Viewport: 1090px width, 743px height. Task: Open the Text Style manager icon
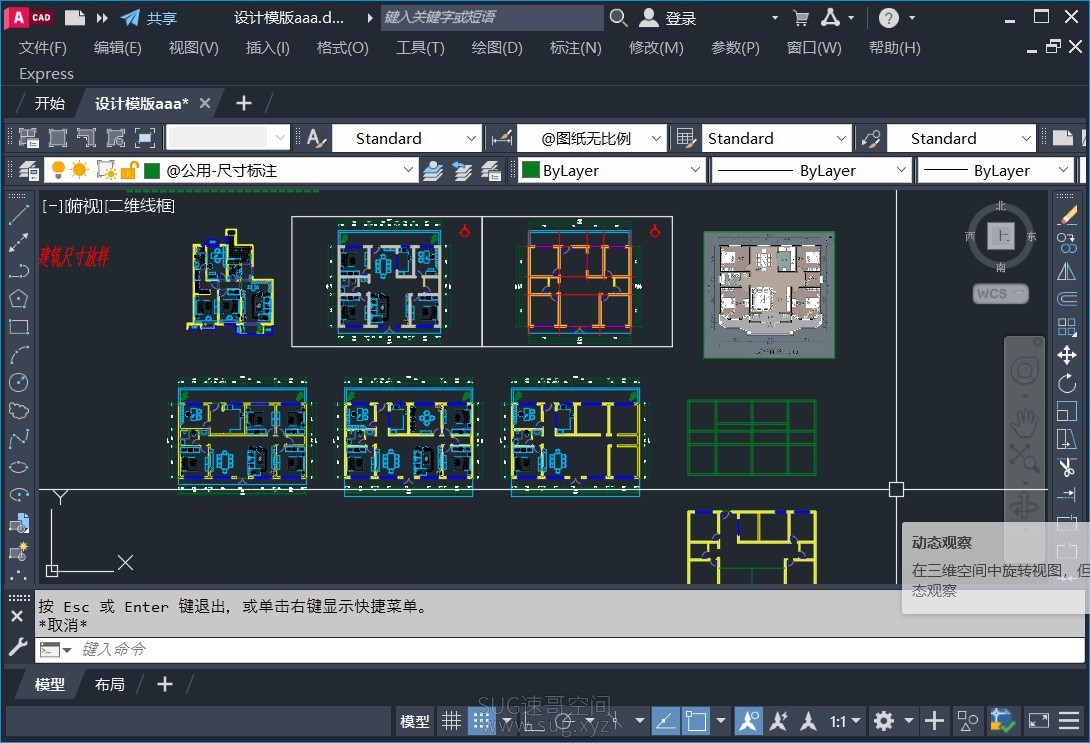point(316,138)
